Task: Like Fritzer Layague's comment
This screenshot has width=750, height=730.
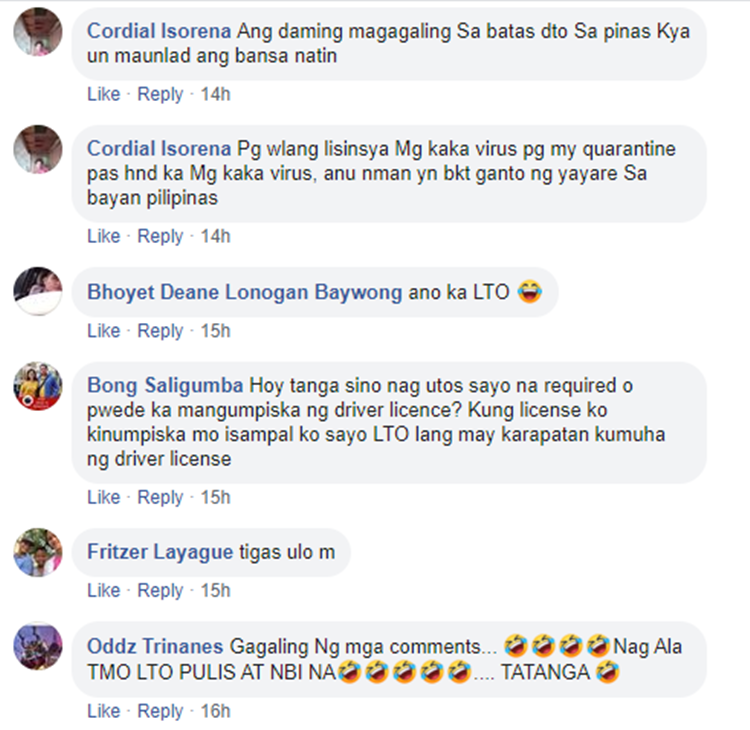Action: point(103,590)
